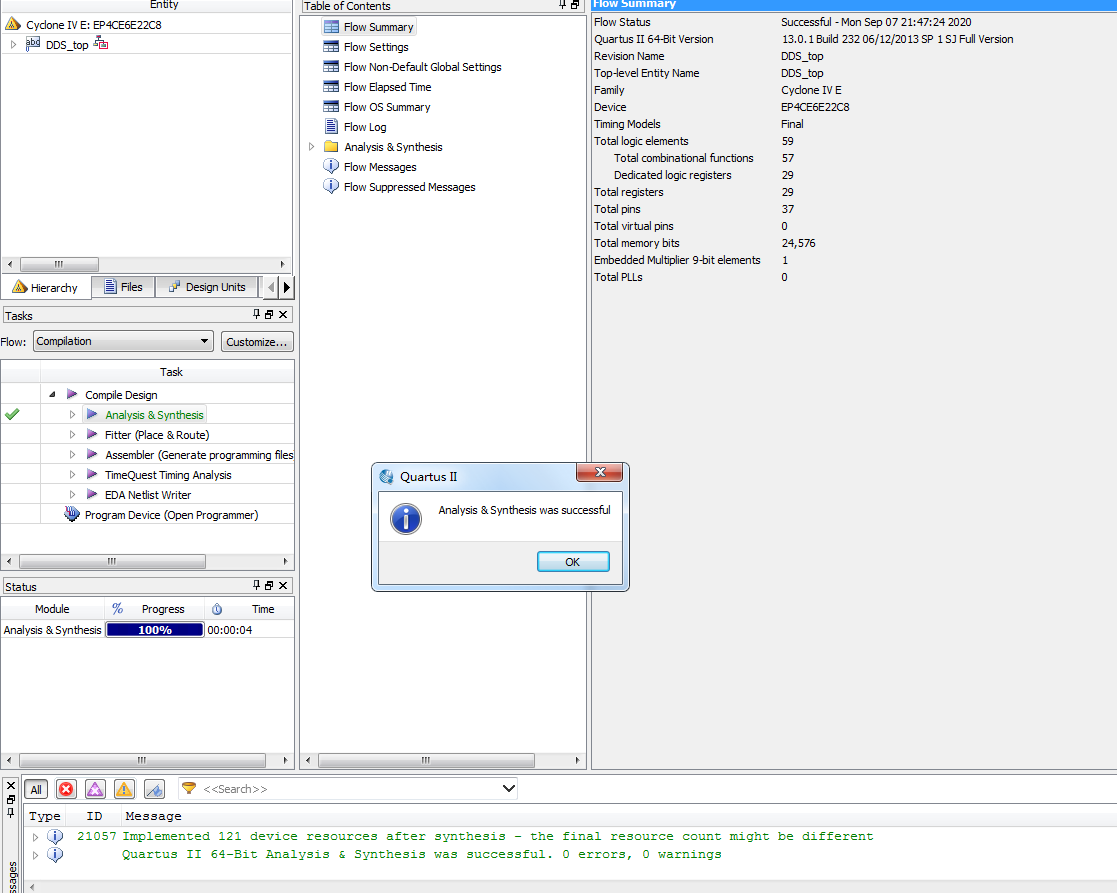1117x893 pixels.
Task: Switch to the Design Units tab
Action: (x=207, y=287)
